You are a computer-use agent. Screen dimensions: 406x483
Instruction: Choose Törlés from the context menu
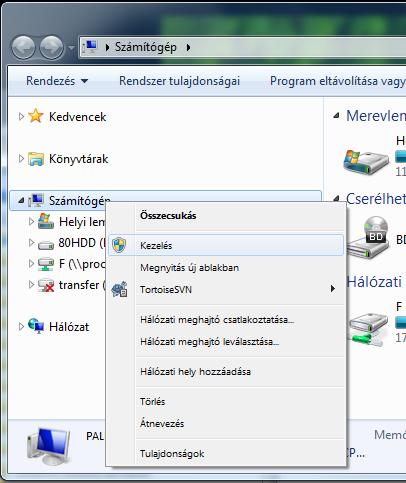(x=153, y=402)
